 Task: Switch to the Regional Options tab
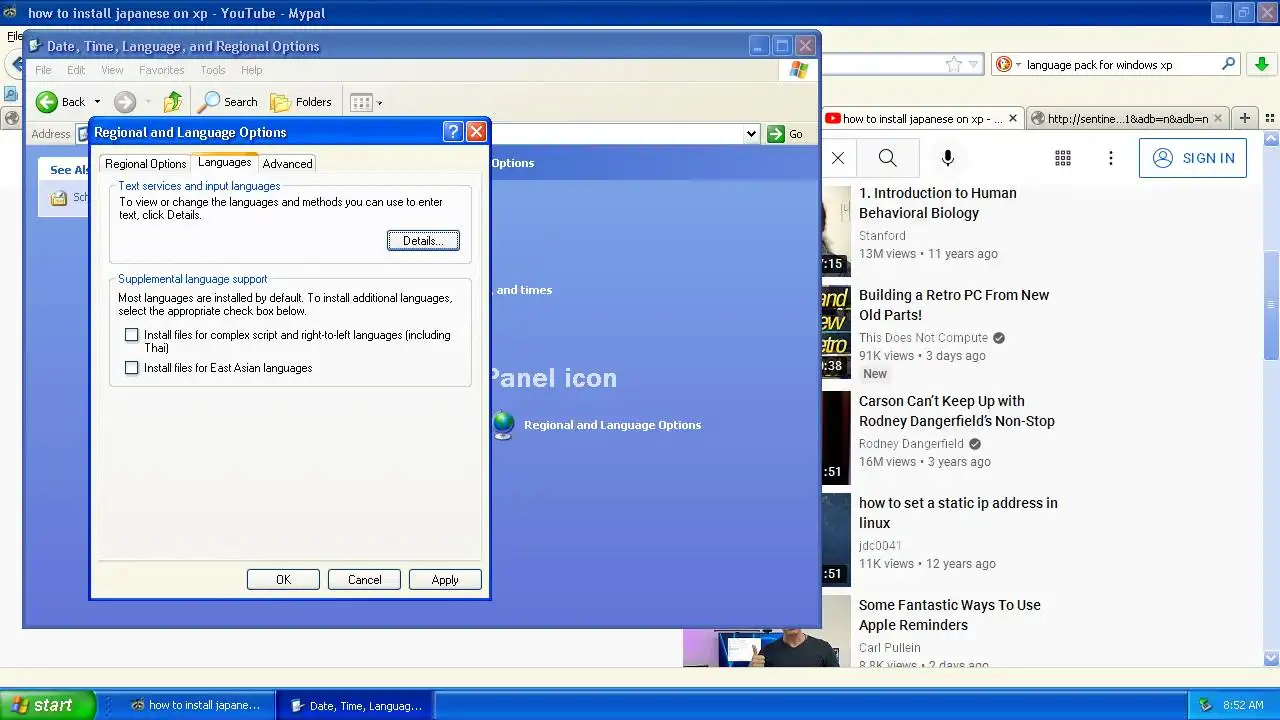click(146, 164)
